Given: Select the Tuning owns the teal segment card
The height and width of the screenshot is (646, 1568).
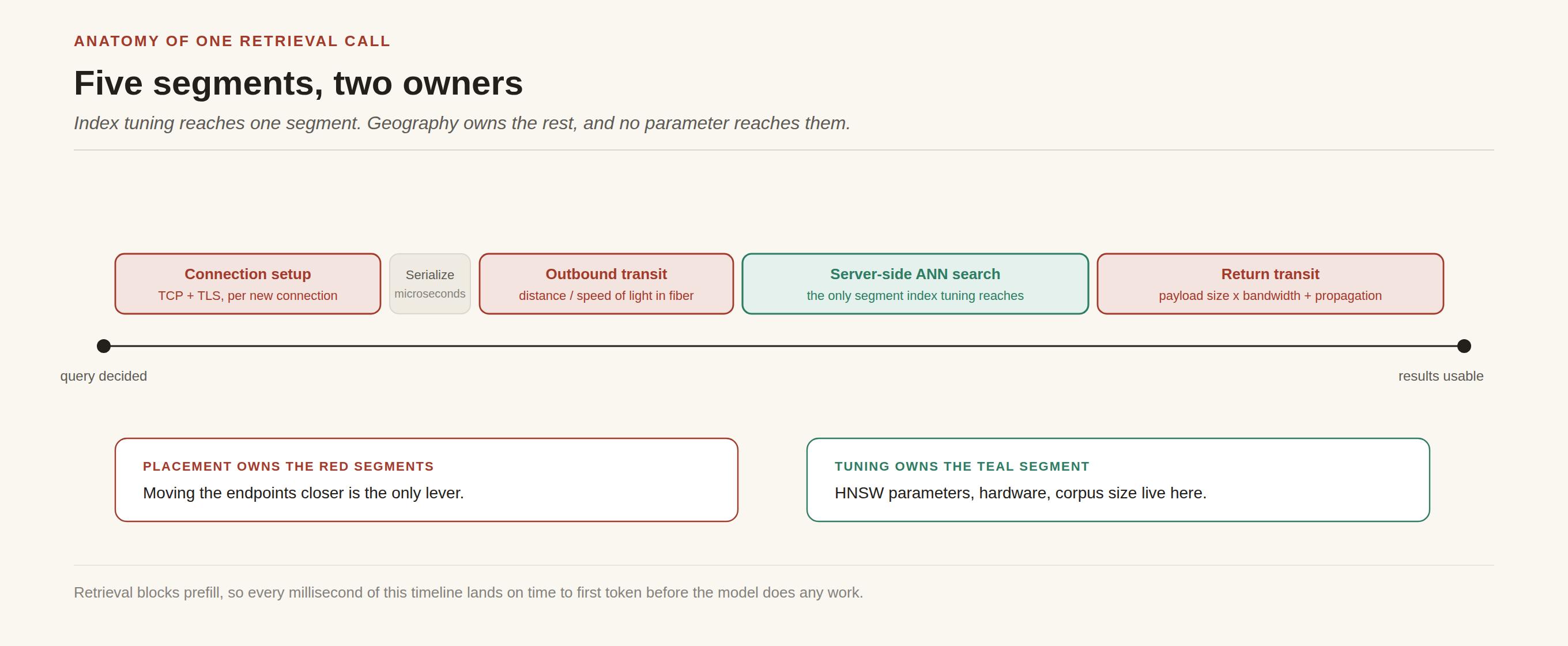Looking at the screenshot, I should coord(1118,480).
